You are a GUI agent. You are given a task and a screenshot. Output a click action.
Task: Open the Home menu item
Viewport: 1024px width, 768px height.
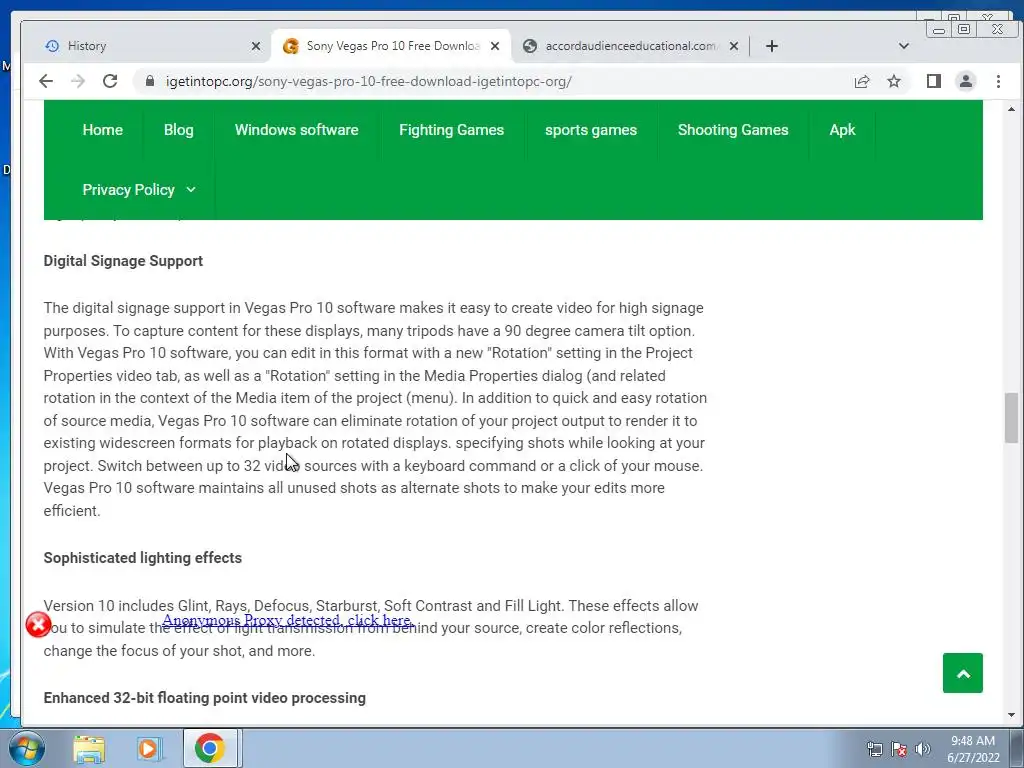[x=103, y=130]
